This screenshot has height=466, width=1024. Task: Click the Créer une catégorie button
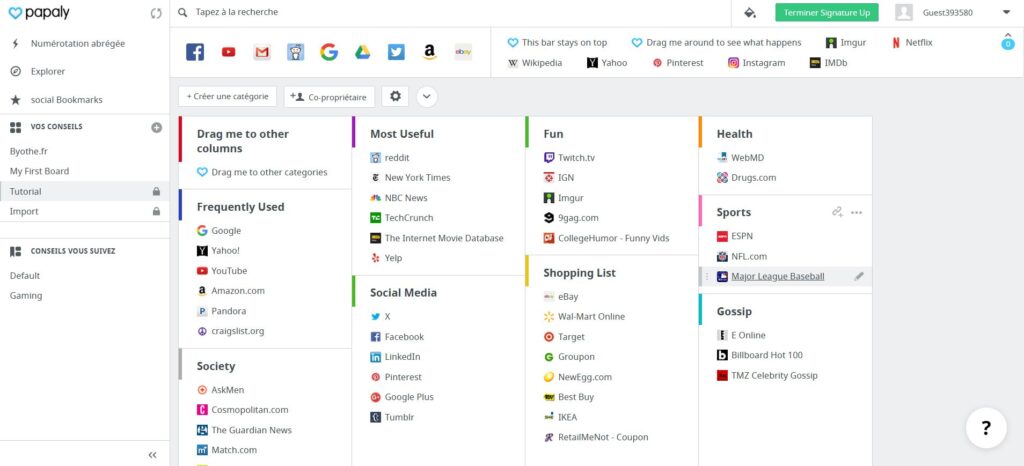click(x=227, y=96)
